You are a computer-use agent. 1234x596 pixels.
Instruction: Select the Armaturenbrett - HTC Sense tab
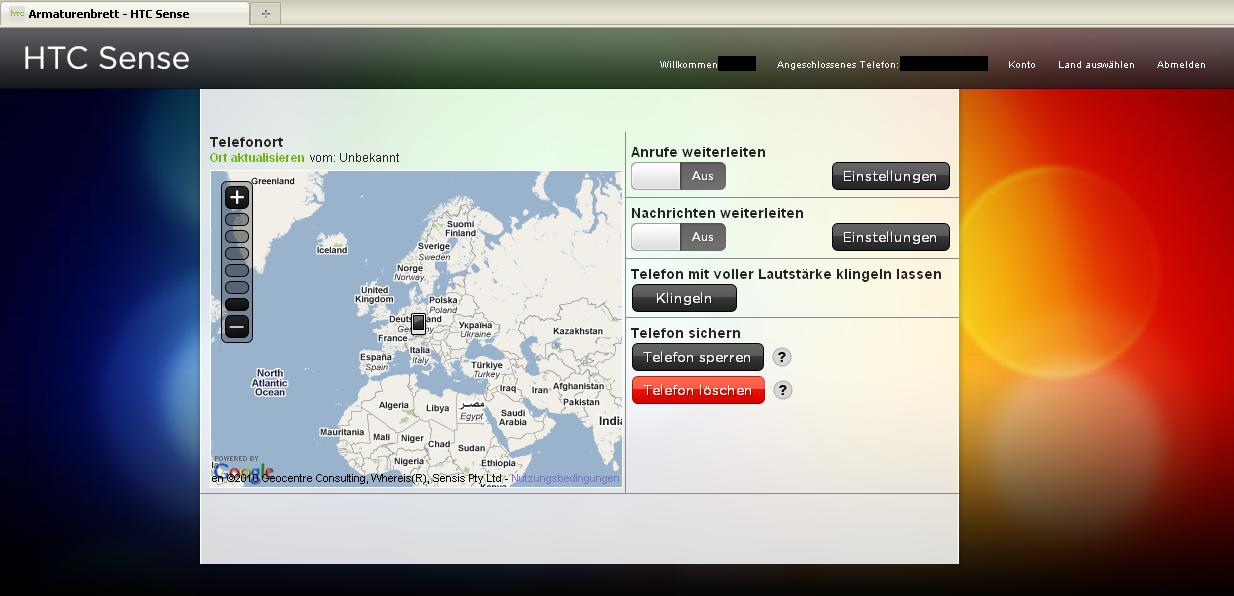click(x=125, y=13)
